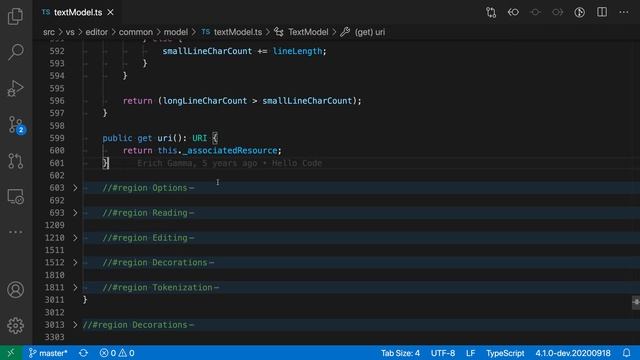The width and height of the screenshot is (640, 360).
Task: Expand the folded region Tokenization
Action: click(x=75, y=287)
